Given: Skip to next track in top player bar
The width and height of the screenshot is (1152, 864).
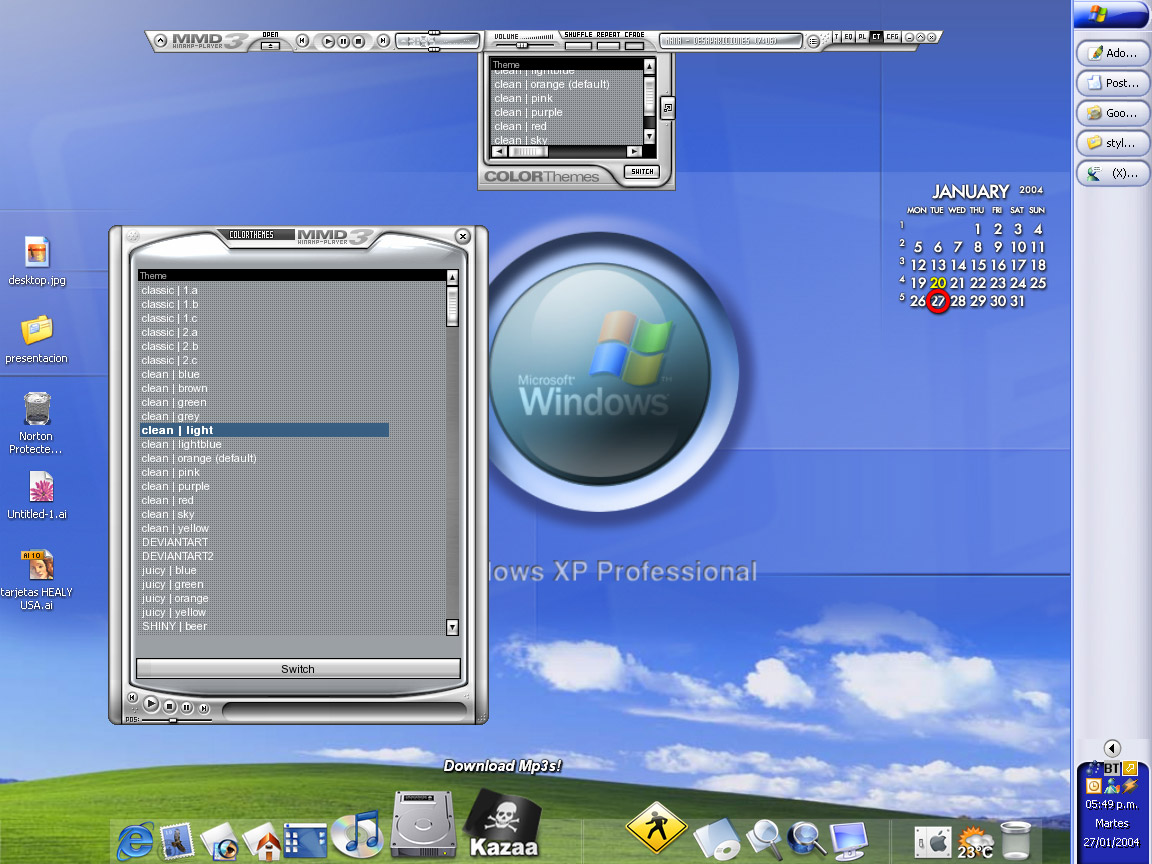Looking at the screenshot, I should click(383, 41).
